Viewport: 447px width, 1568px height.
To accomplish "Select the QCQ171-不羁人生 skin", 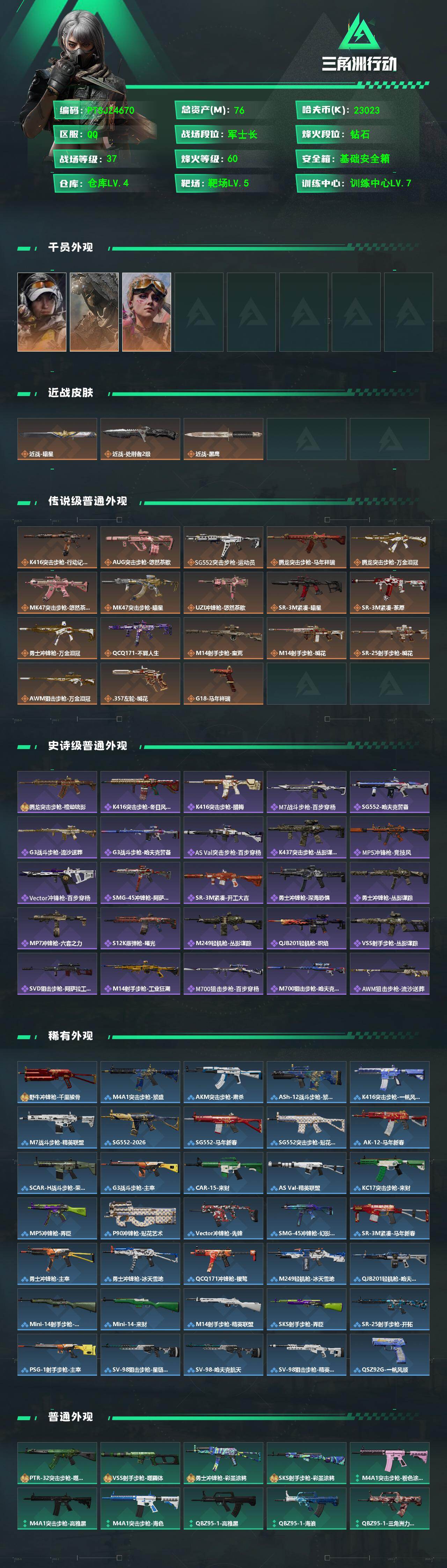I will (x=140, y=638).
